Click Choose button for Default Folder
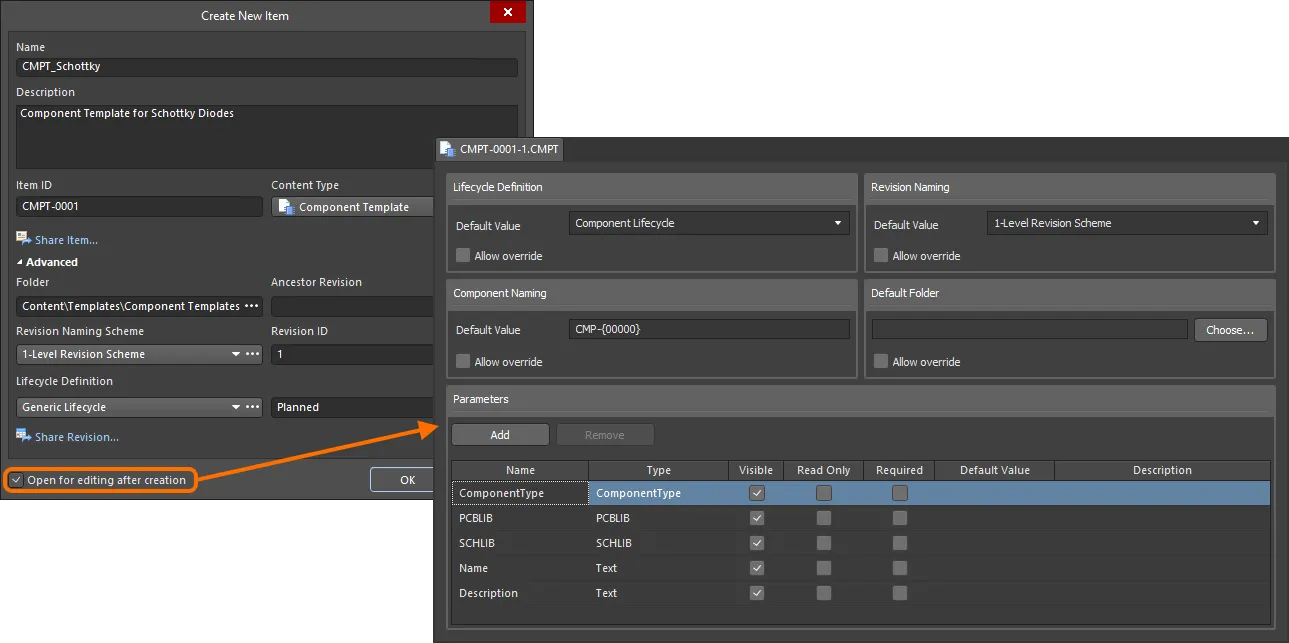Image resolution: width=1289 pixels, height=643 pixels. [x=1230, y=330]
